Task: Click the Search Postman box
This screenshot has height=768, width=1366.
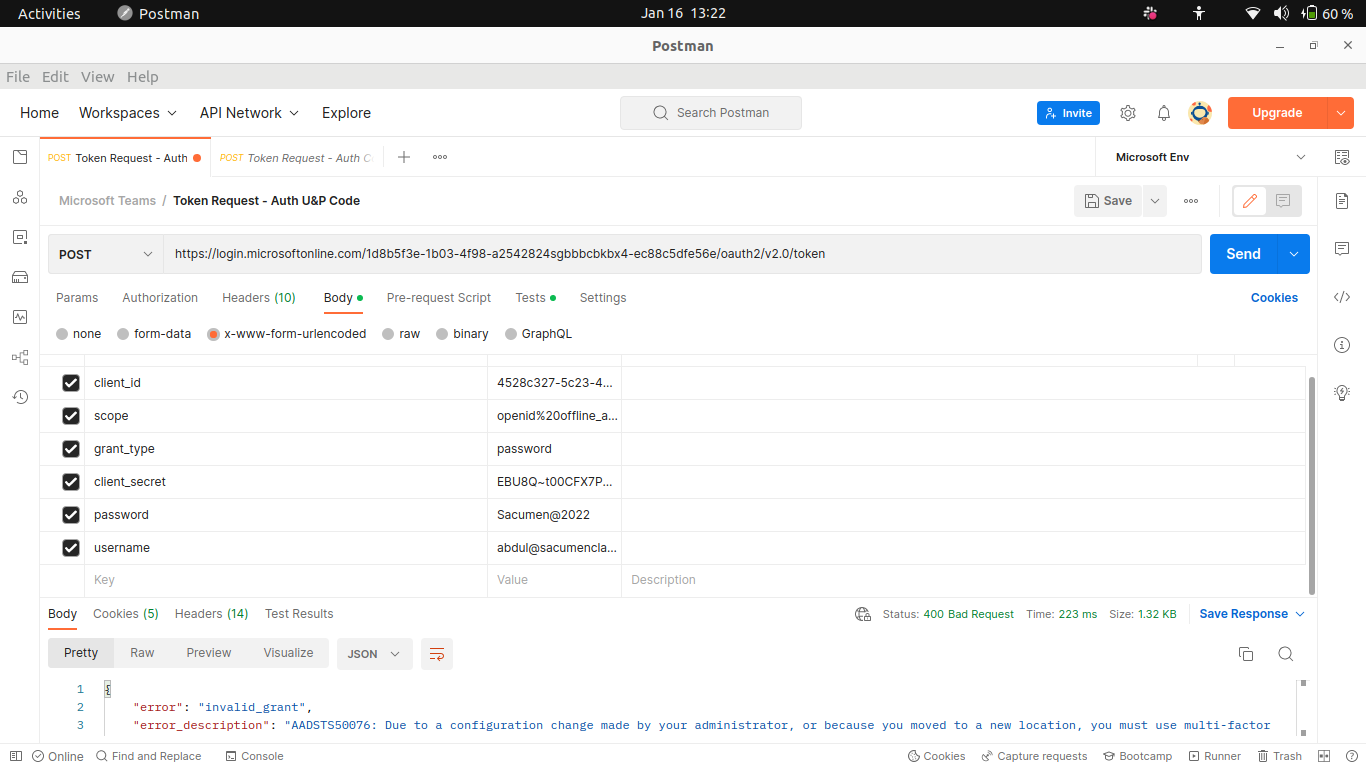Action: click(711, 113)
